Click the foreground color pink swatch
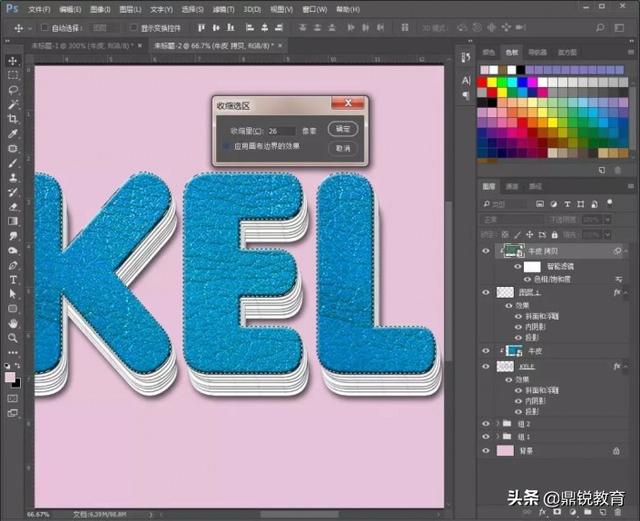The height and width of the screenshot is (521, 640). 10,377
